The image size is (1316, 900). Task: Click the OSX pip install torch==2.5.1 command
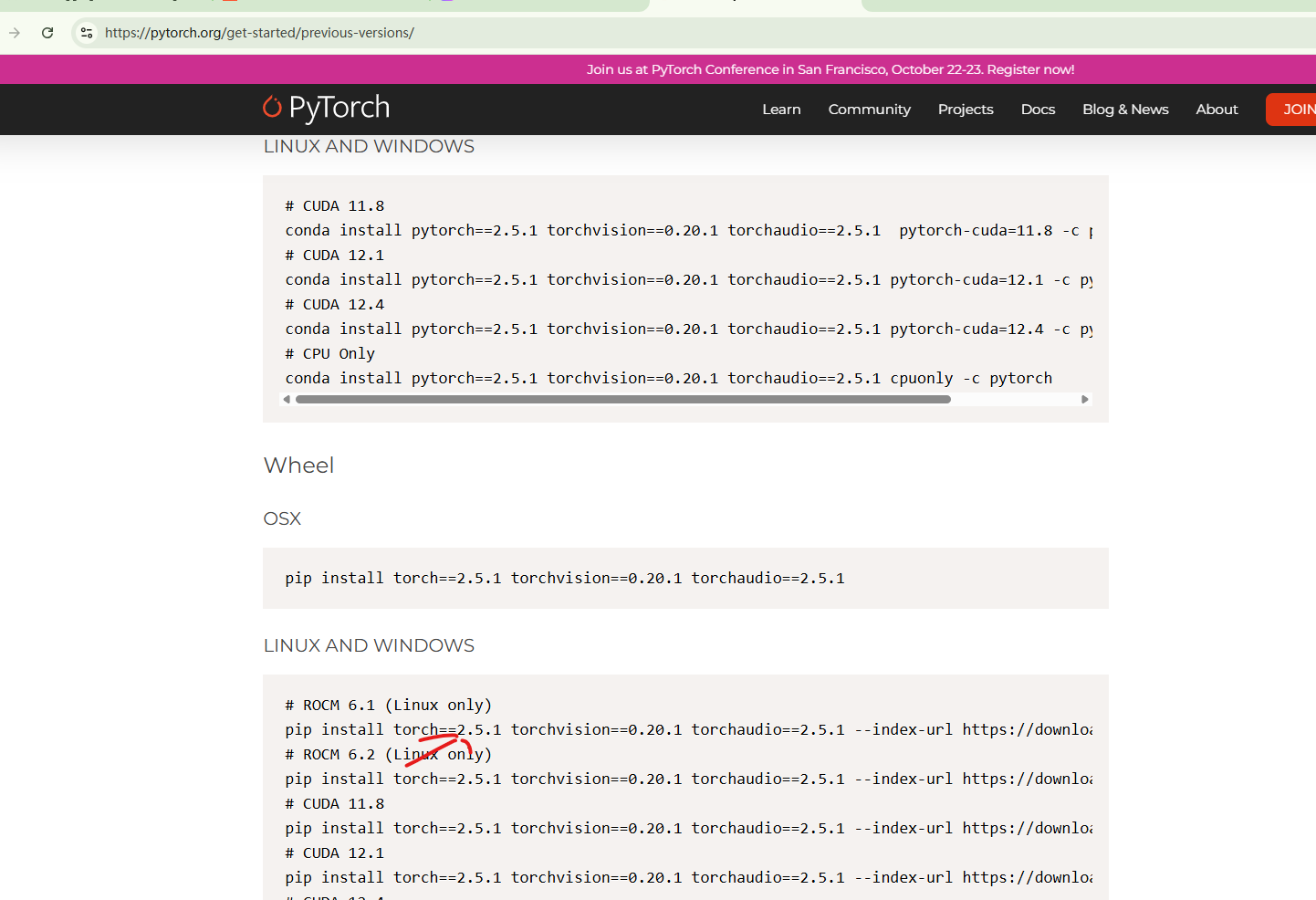pos(565,579)
